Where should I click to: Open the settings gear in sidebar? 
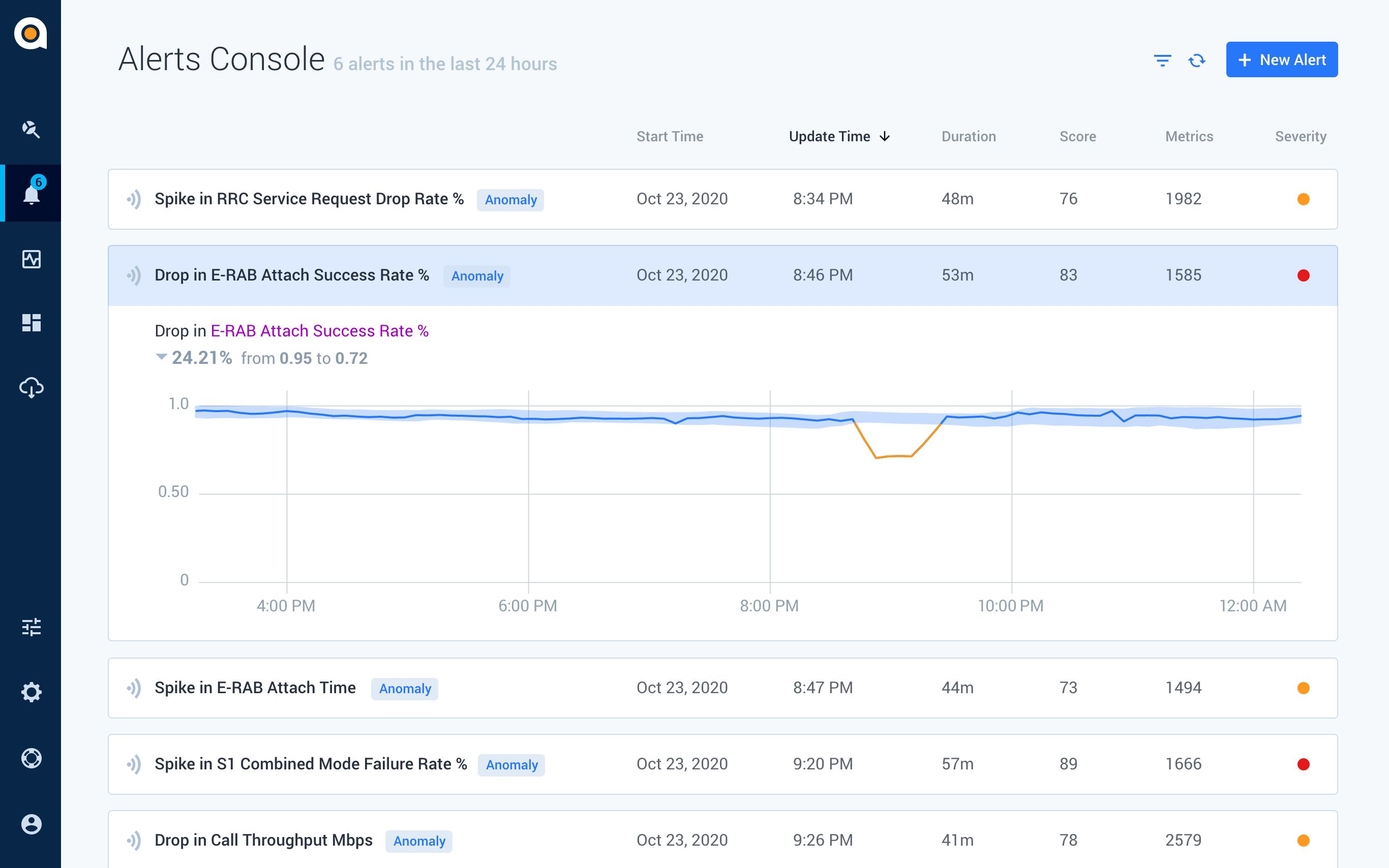pyautogui.click(x=31, y=692)
